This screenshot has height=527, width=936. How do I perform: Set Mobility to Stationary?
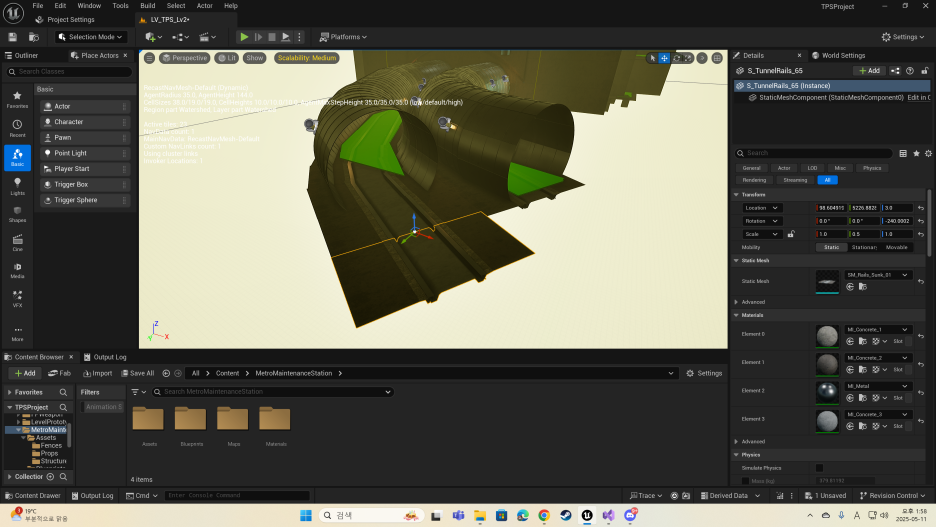864,247
